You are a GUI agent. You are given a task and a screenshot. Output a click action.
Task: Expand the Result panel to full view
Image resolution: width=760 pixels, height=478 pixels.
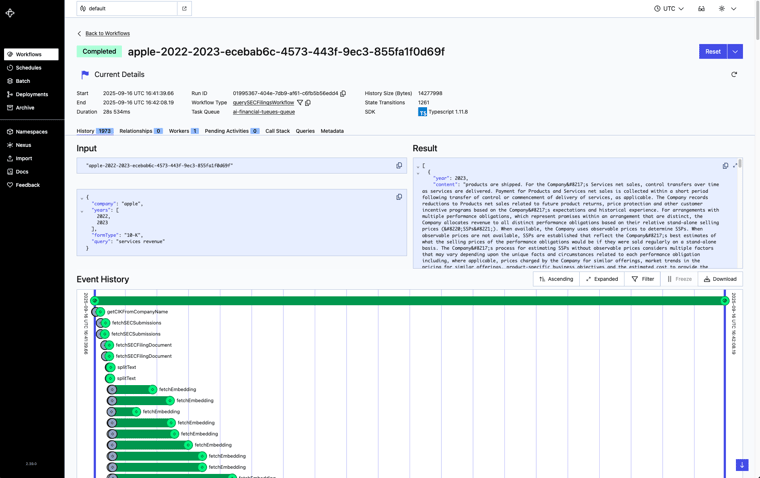tap(735, 166)
